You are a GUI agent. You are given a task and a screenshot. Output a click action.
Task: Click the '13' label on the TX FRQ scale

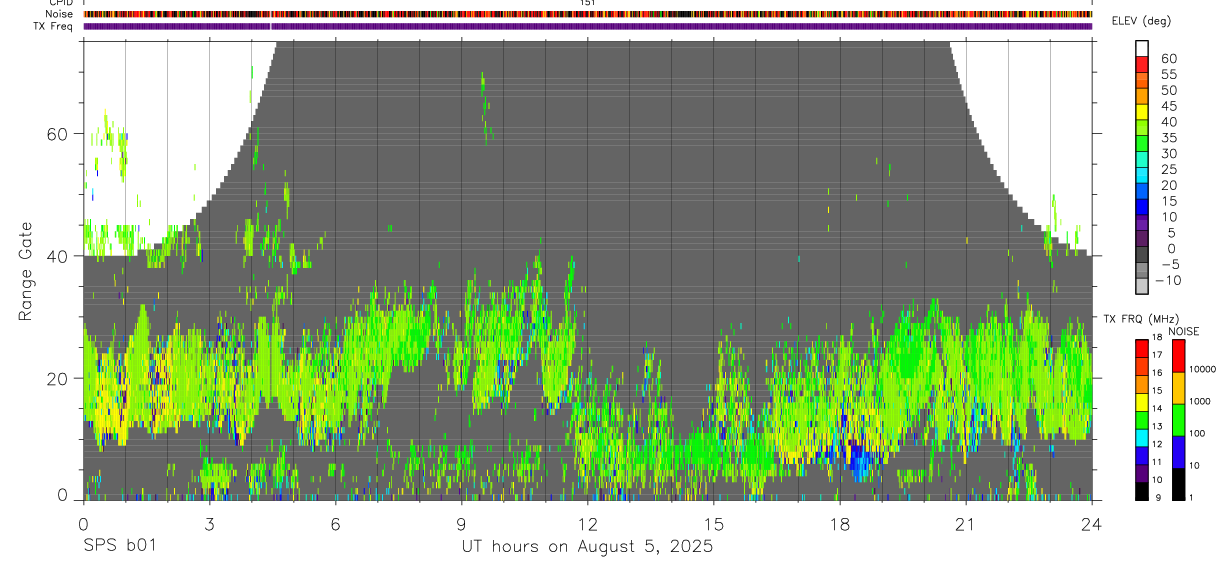pos(1158,426)
